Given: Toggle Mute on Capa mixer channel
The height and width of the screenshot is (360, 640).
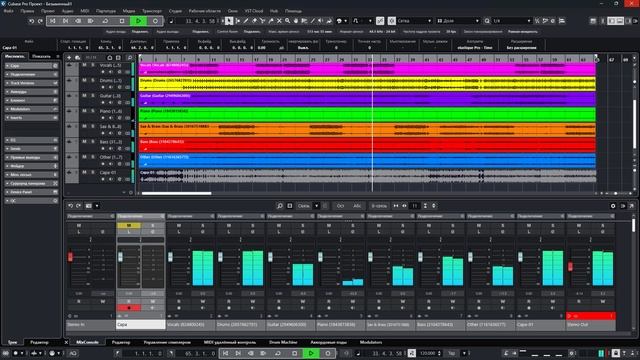Looking at the screenshot, I should [x=129, y=225].
